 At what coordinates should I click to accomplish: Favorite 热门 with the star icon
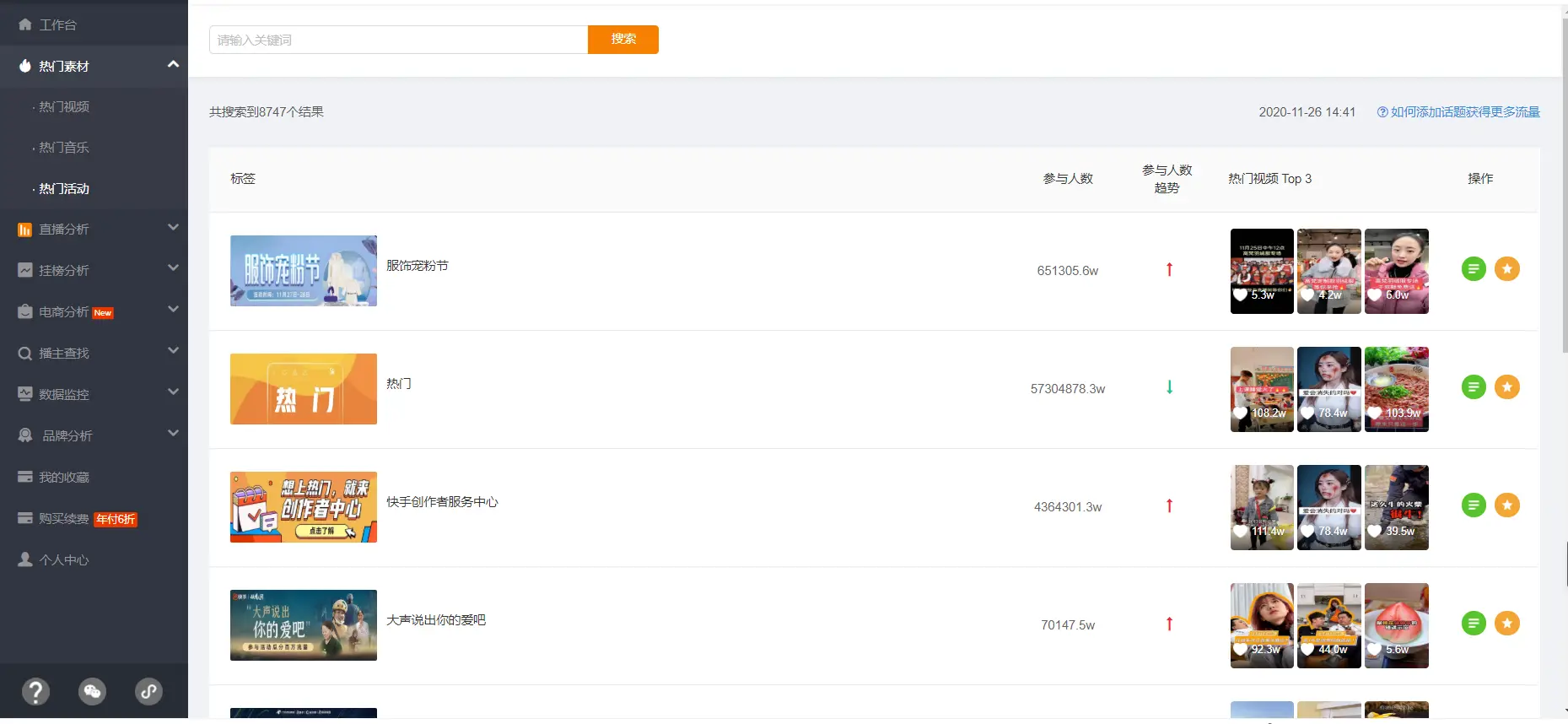[x=1507, y=387]
